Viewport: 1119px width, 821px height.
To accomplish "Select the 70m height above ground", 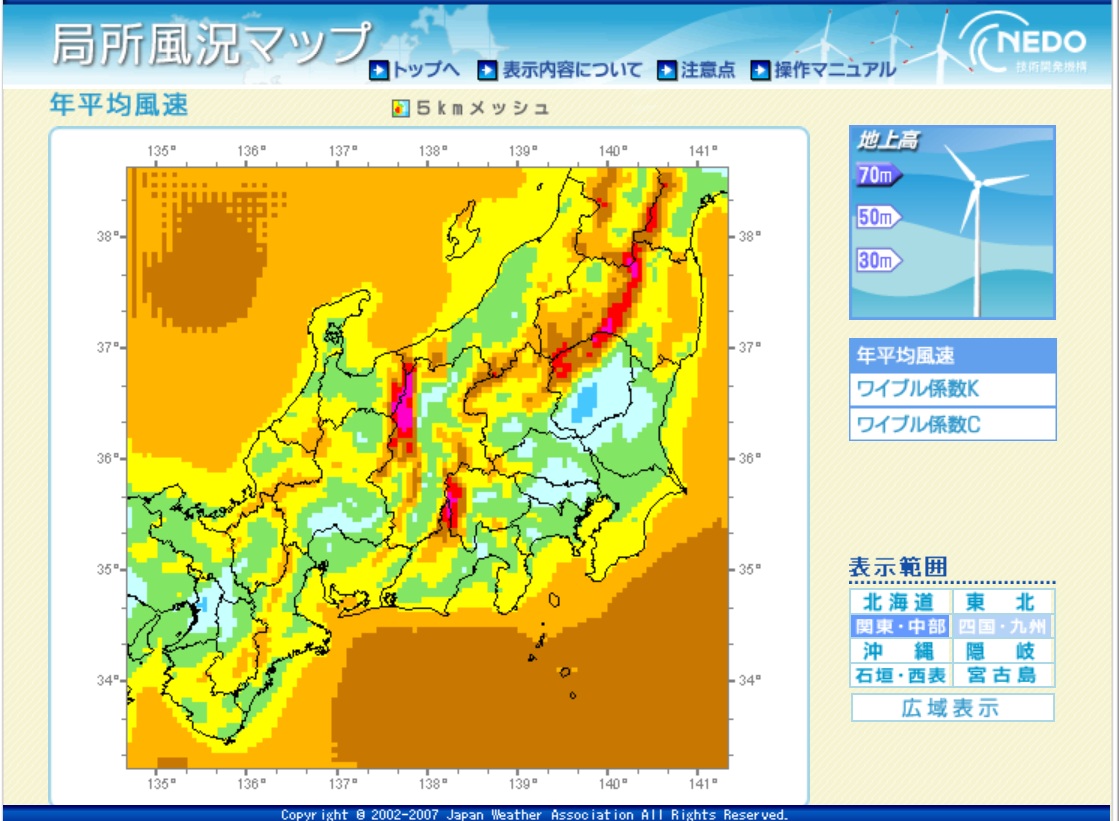I will pos(878,176).
